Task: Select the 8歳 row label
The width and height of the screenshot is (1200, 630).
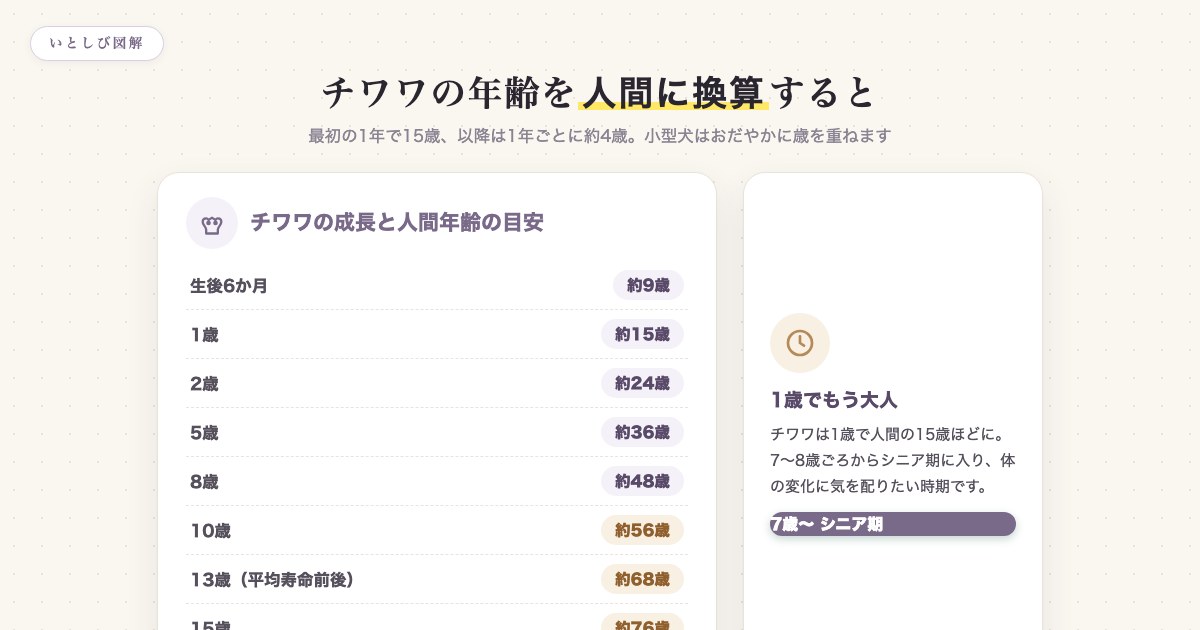Action: coord(204,482)
